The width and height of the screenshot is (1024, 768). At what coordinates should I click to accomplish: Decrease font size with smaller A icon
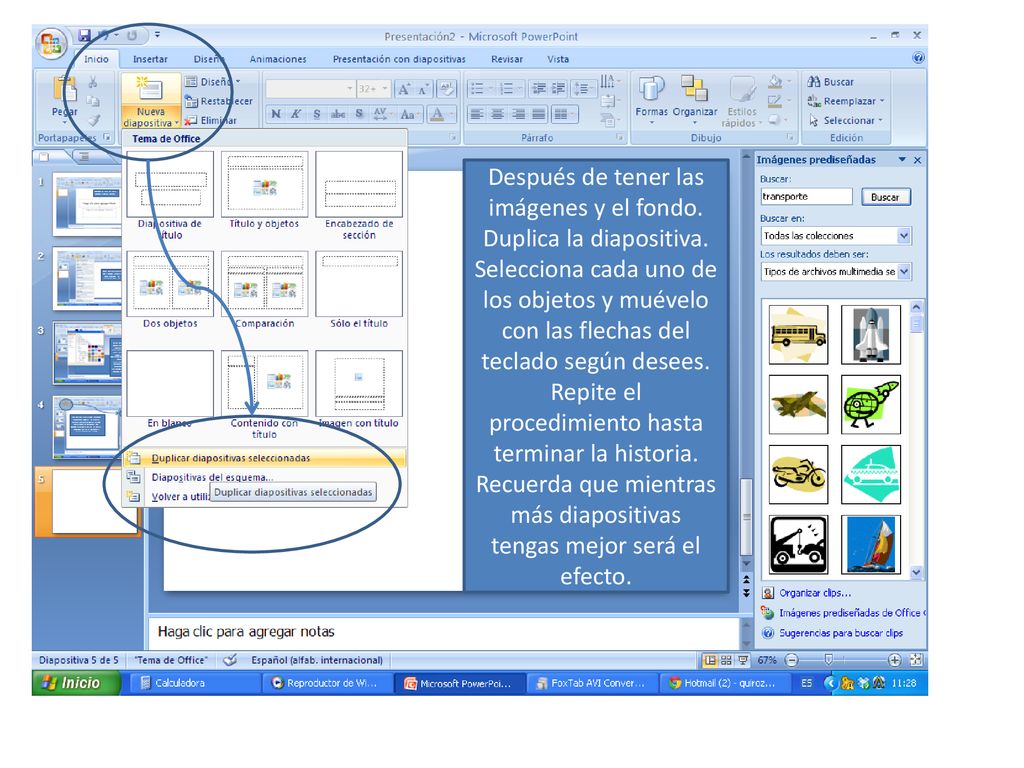(x=424, y=89)
